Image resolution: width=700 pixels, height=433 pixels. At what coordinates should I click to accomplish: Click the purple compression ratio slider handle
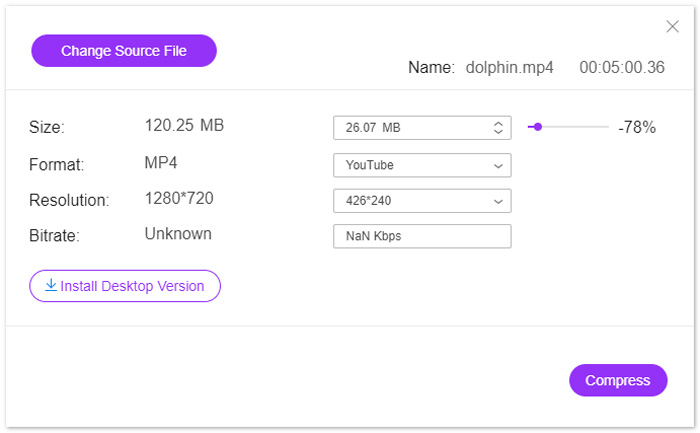coord(538,127)
